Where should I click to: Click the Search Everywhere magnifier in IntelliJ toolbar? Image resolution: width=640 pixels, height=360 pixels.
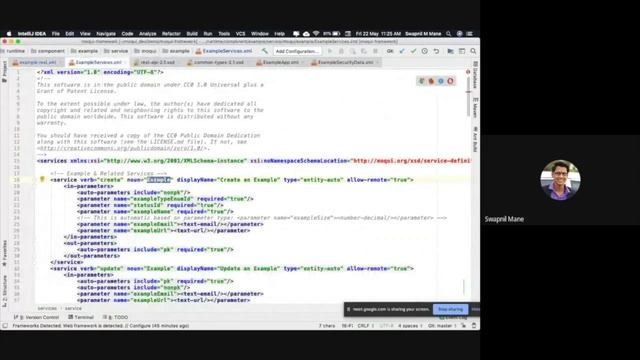(473, 51)
